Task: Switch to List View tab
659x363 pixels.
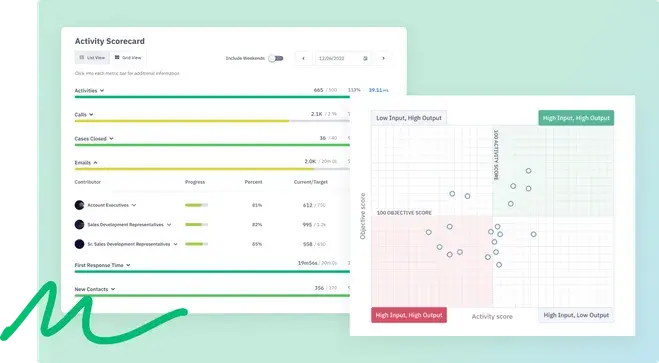Action: [x=92, y=58]
